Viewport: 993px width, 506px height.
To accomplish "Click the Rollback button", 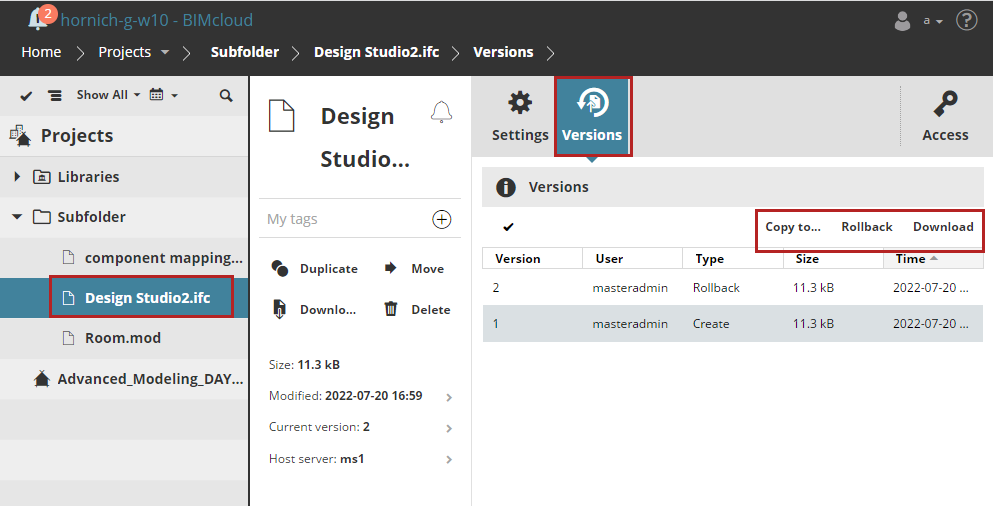I will tap(866, 227).
